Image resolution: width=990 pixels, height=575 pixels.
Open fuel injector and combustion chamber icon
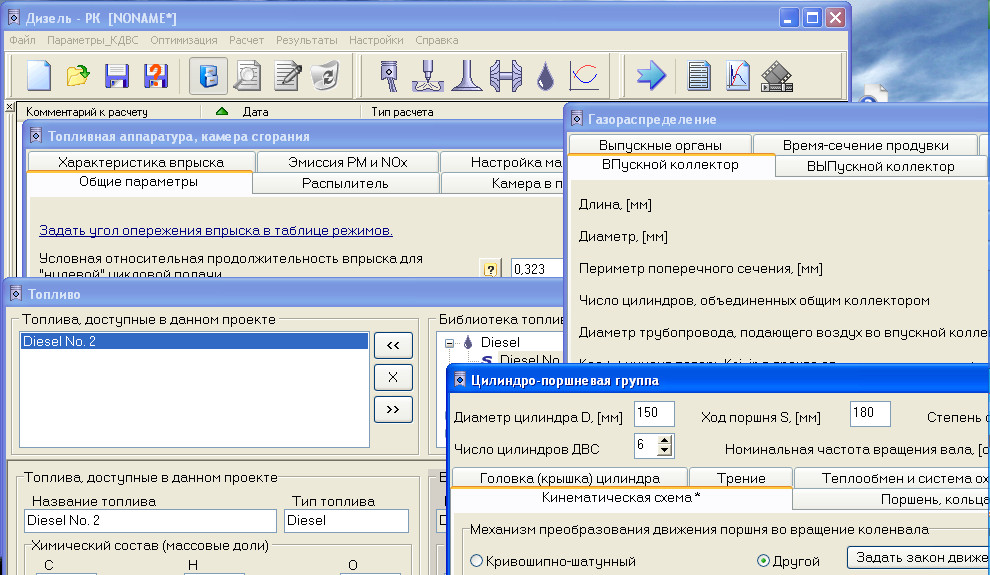point(429,76)
